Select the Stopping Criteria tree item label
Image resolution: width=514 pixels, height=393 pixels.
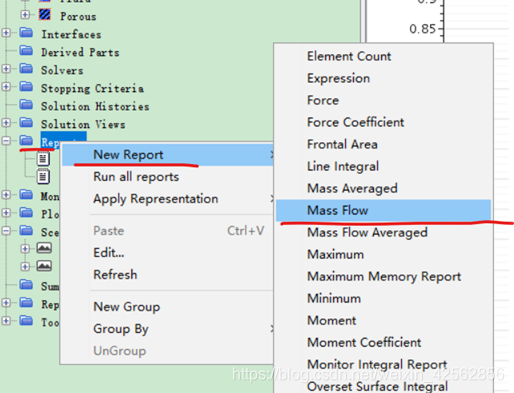(92, 88)
